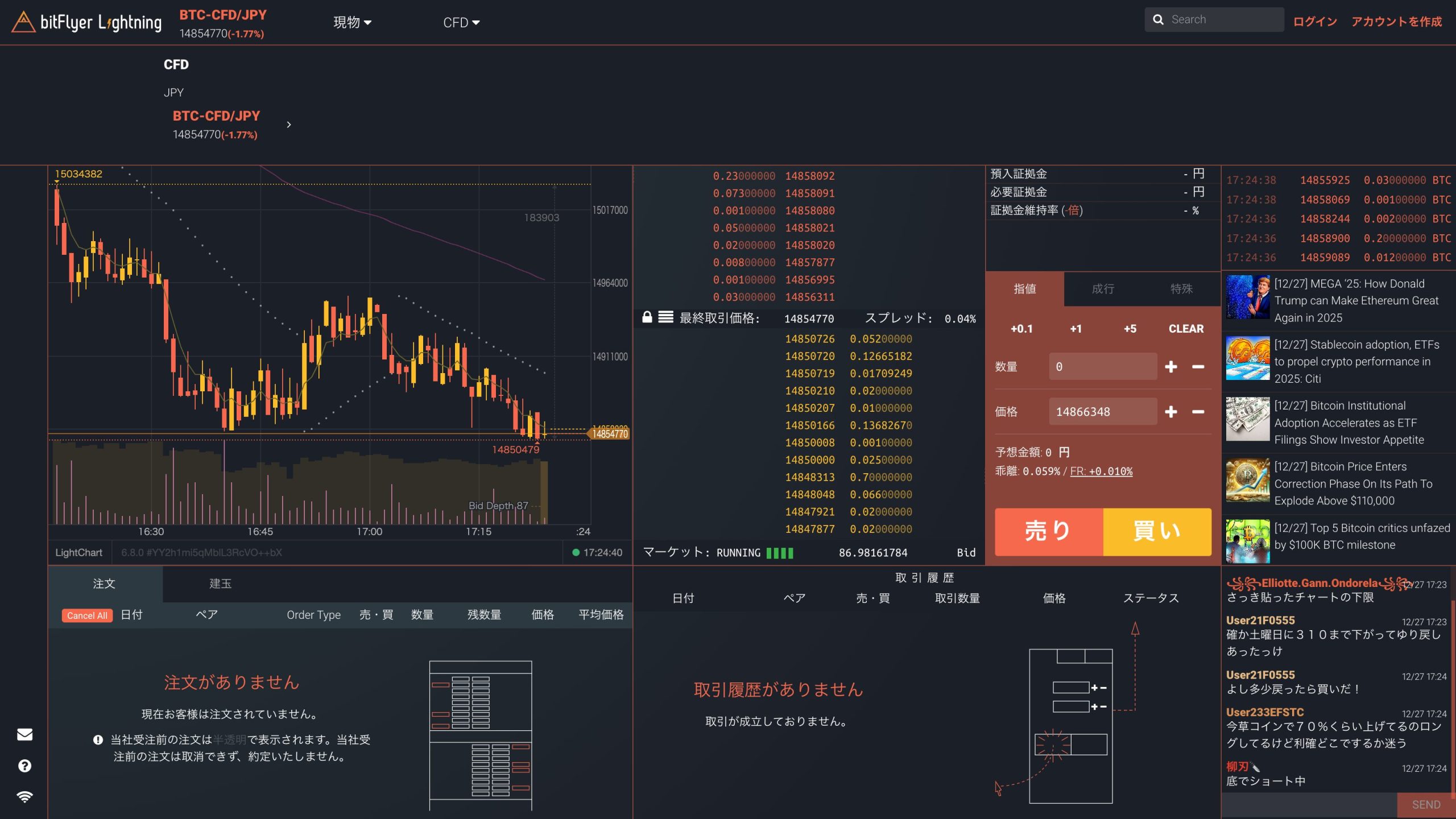Click the plus icon beside quantity
The image size is (1456, 819).
(x=1170, y=367)
